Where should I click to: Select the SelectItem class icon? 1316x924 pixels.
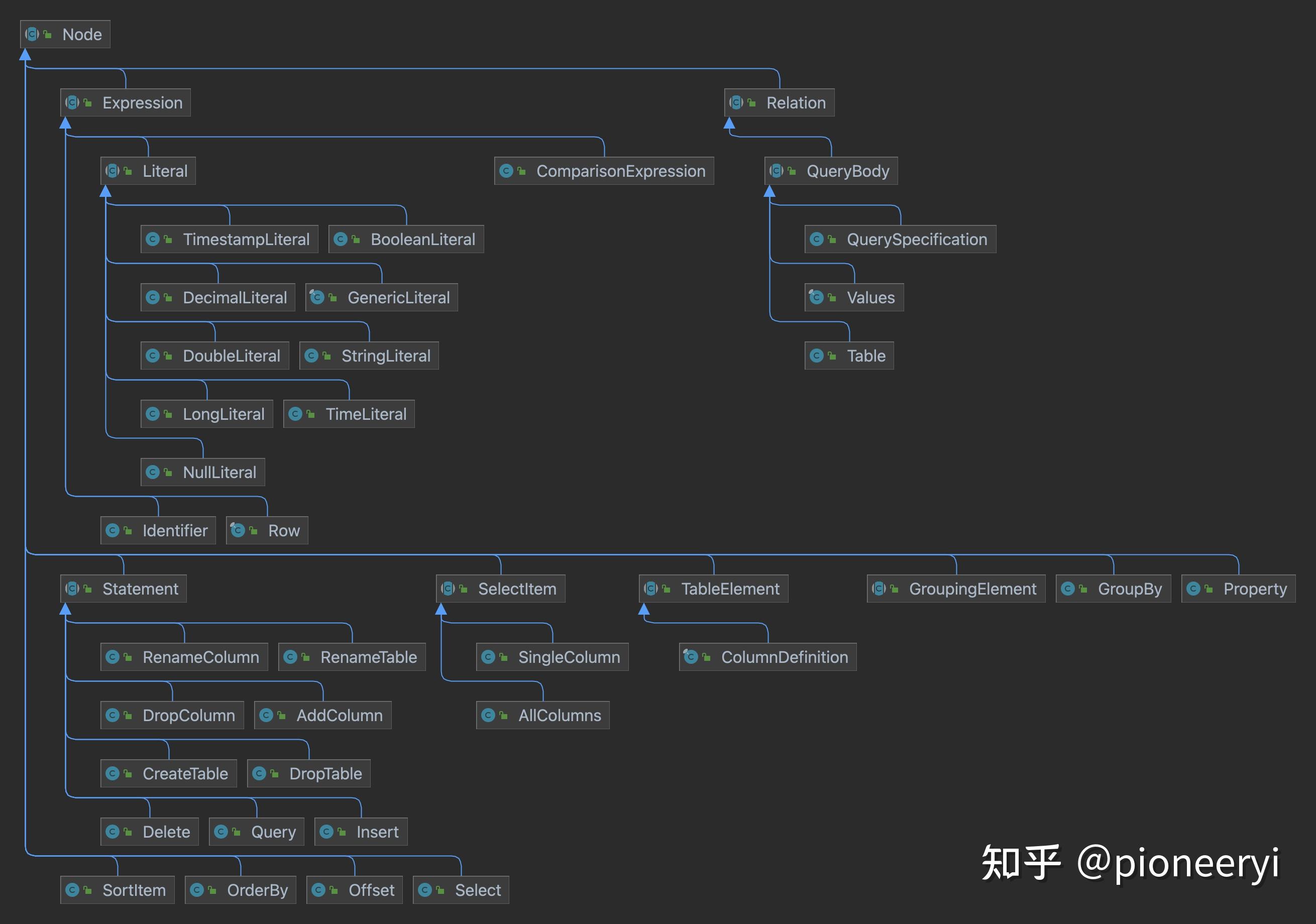coord(448,588)
